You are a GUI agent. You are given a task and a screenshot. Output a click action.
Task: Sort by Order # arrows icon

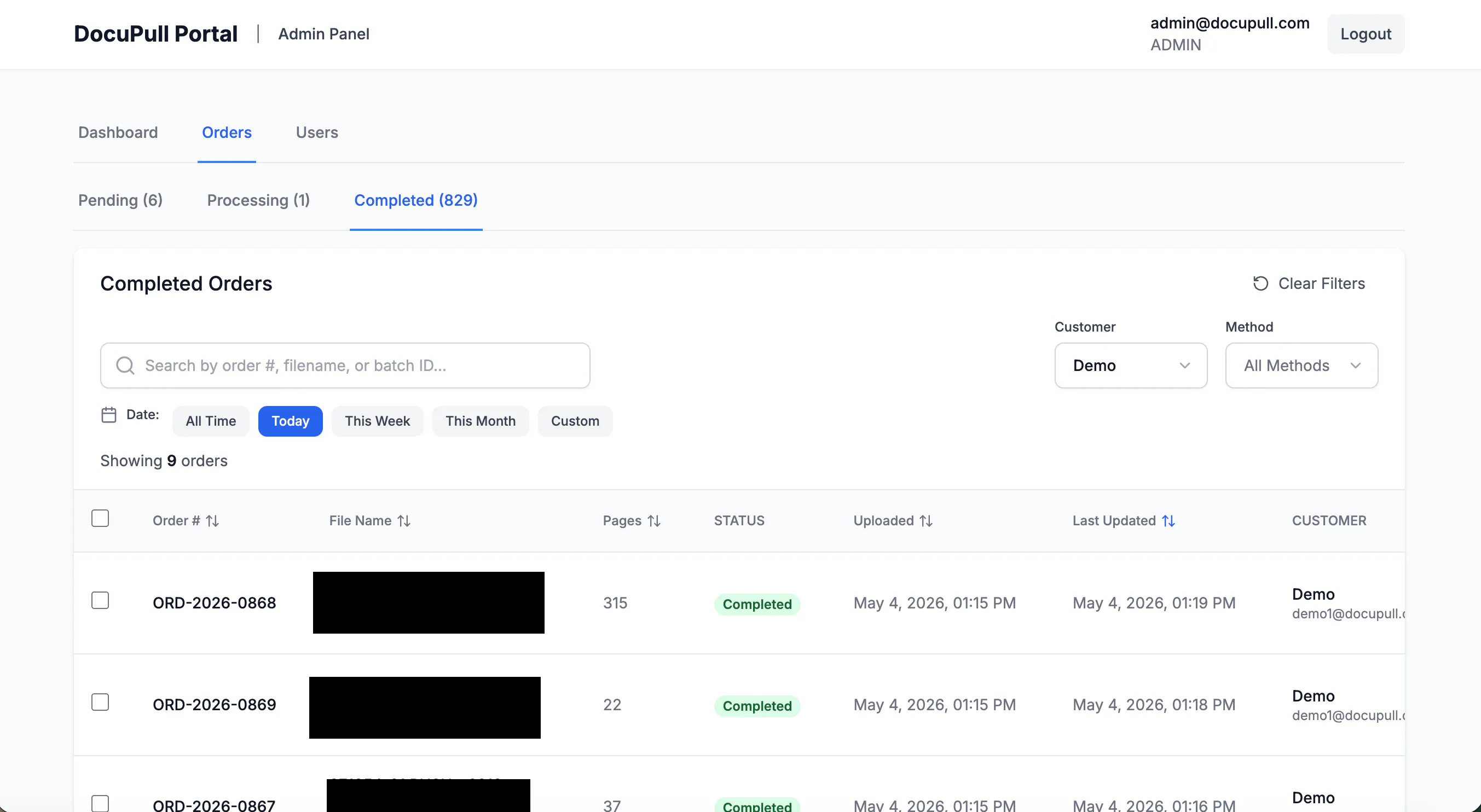tap(213, 521)
